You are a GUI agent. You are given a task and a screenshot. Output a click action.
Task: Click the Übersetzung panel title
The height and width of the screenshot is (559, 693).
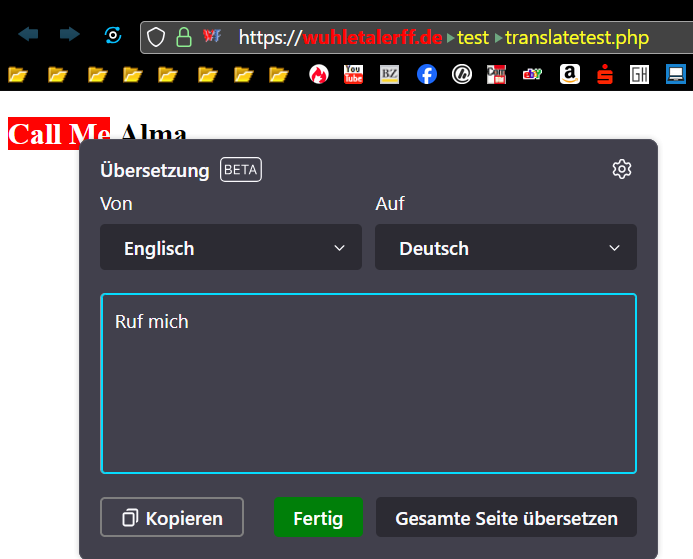click(x=155, y=170)
